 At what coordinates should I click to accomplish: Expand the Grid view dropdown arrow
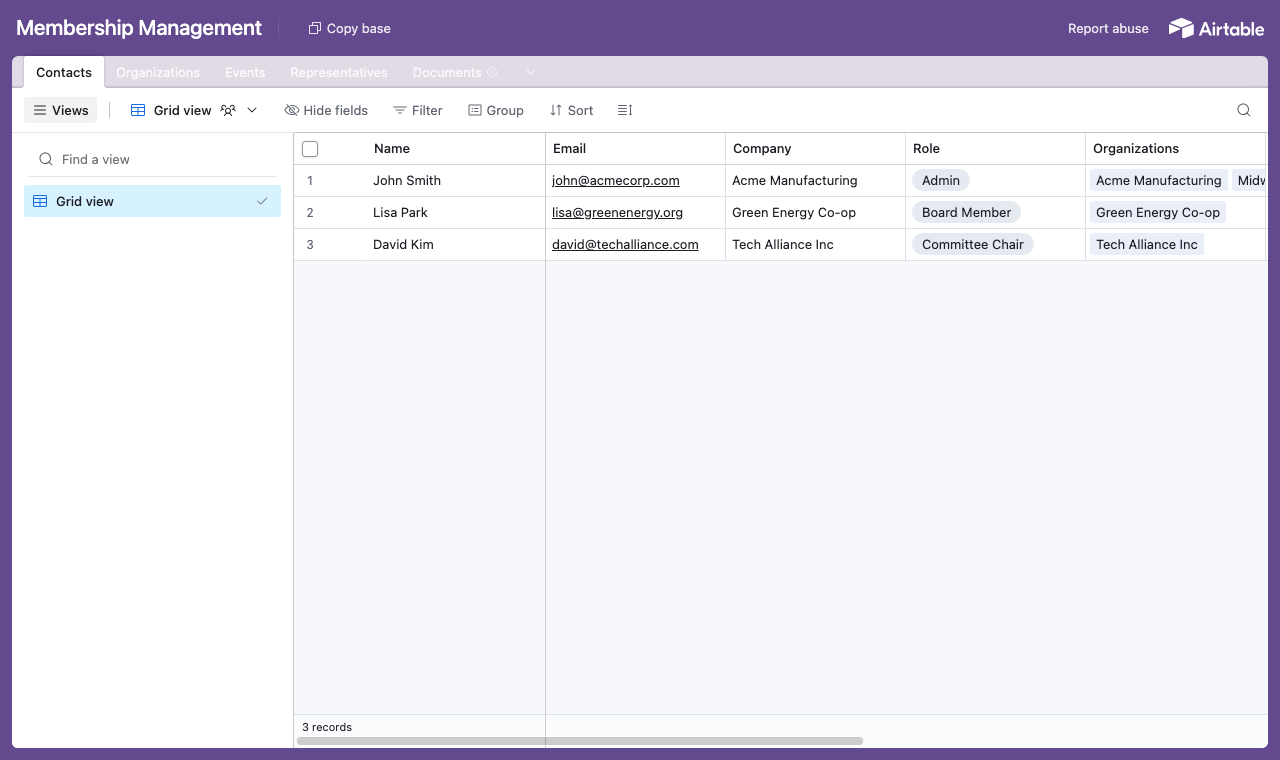click(x=252, y=110)
